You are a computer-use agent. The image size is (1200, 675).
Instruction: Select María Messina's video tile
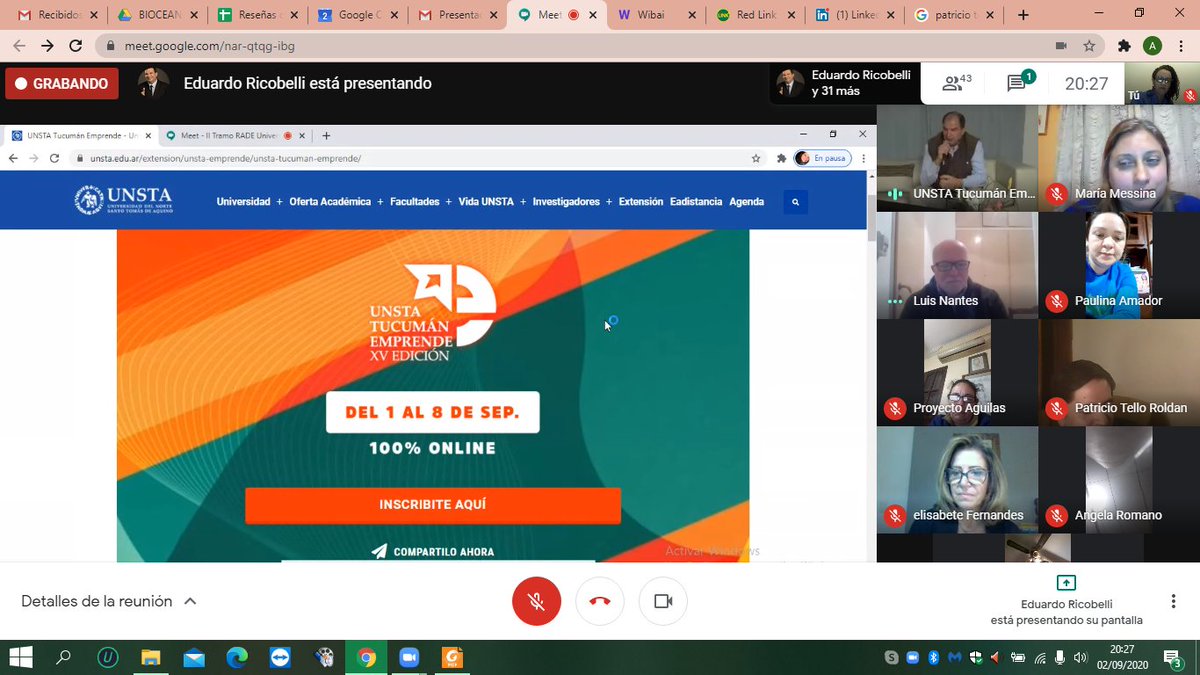point(1119,158)
